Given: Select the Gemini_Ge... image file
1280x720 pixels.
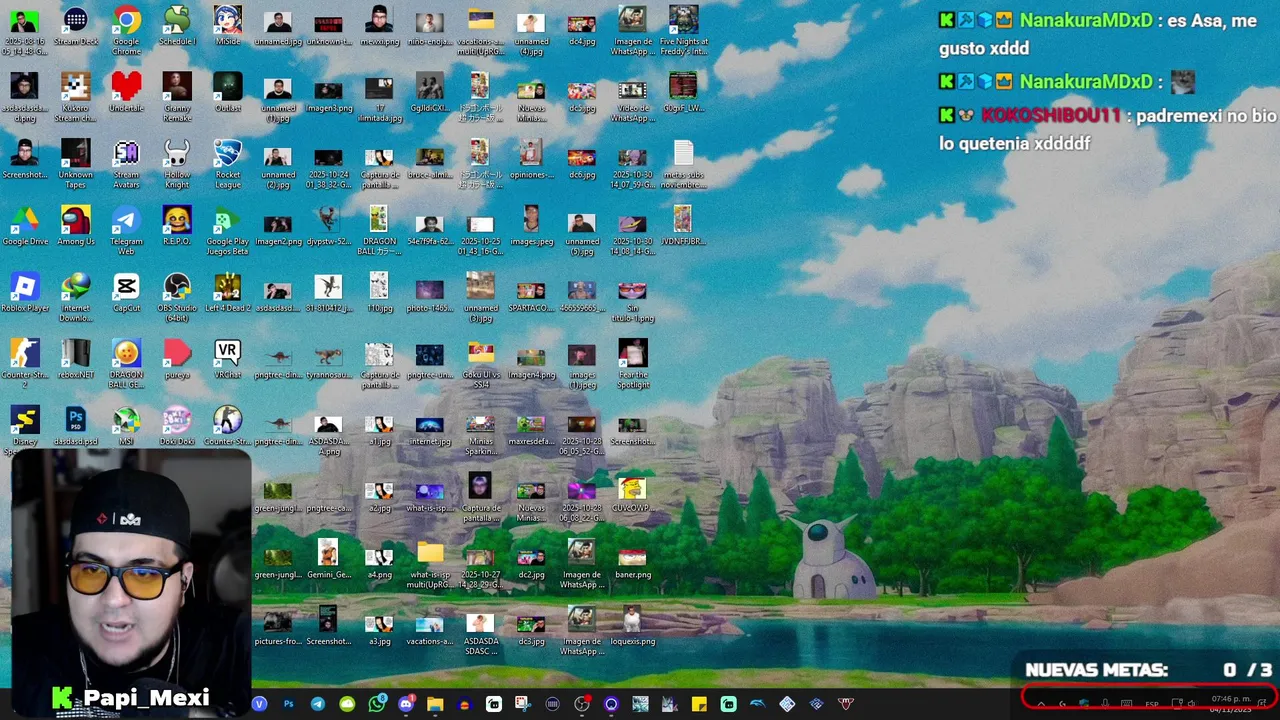Looking at the screenshot, I should point(328,560).
